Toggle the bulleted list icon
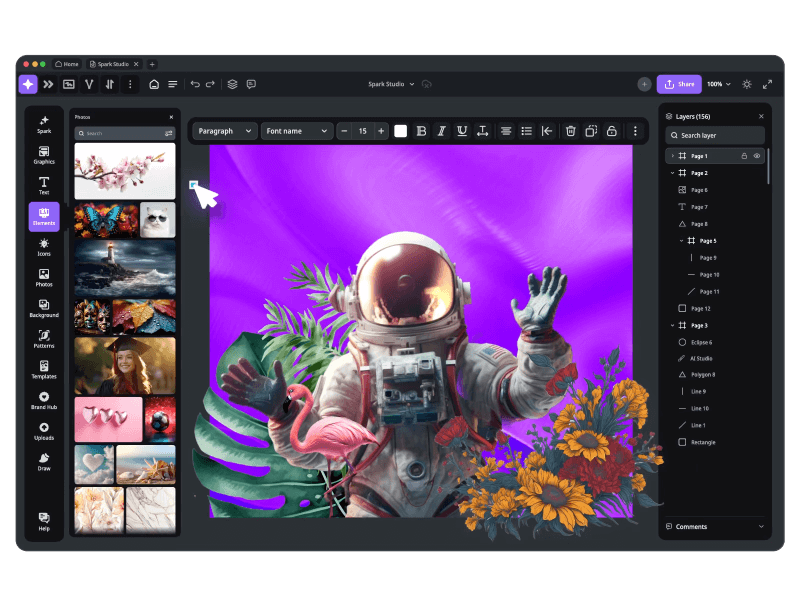The width and height of the screenshot is (800, 600). click(x=527, y=131)
